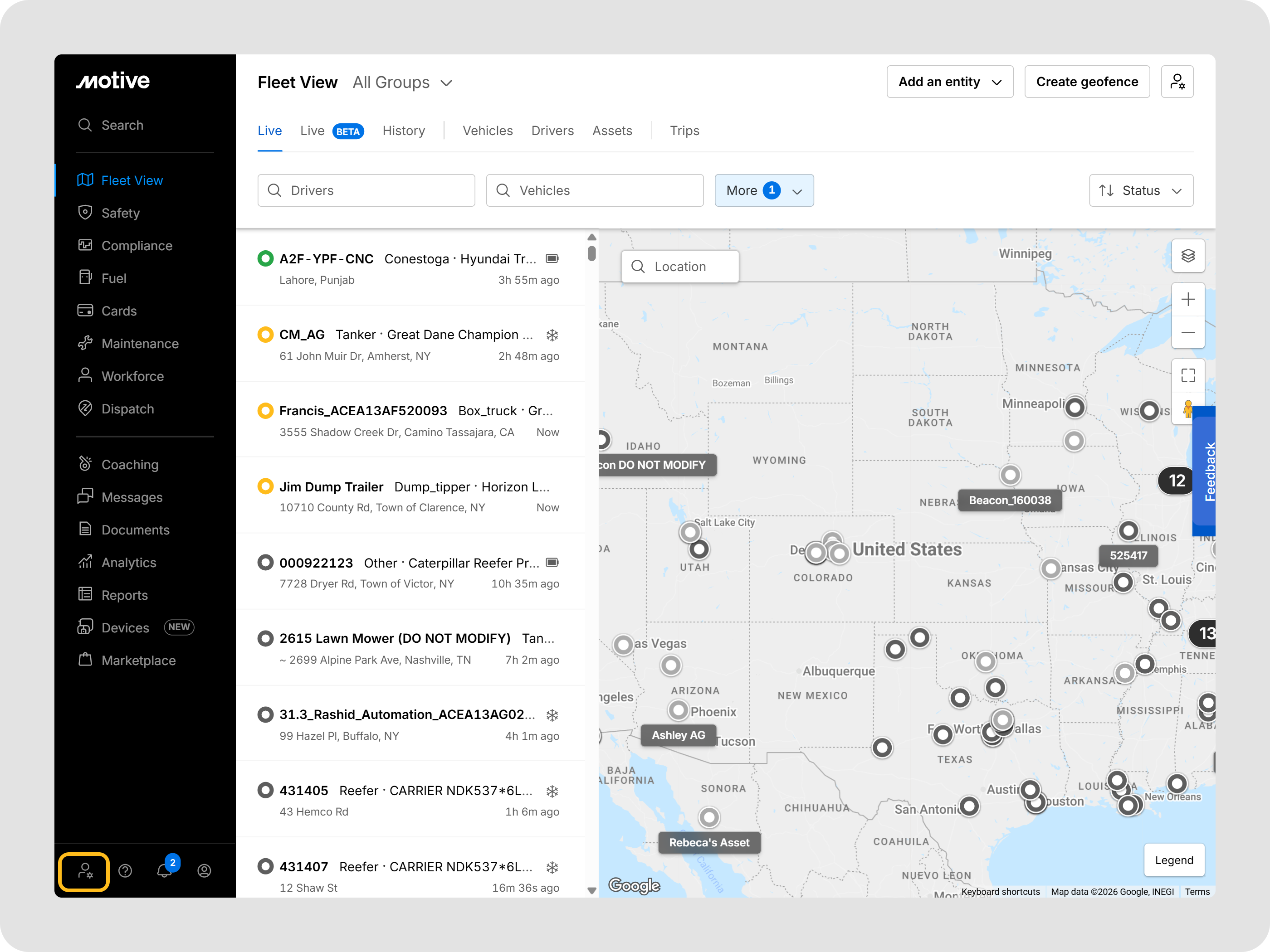Zoom out on the map
Image resolution: width=1270 pixels, height=952 pixels.
click(1187, 332)
